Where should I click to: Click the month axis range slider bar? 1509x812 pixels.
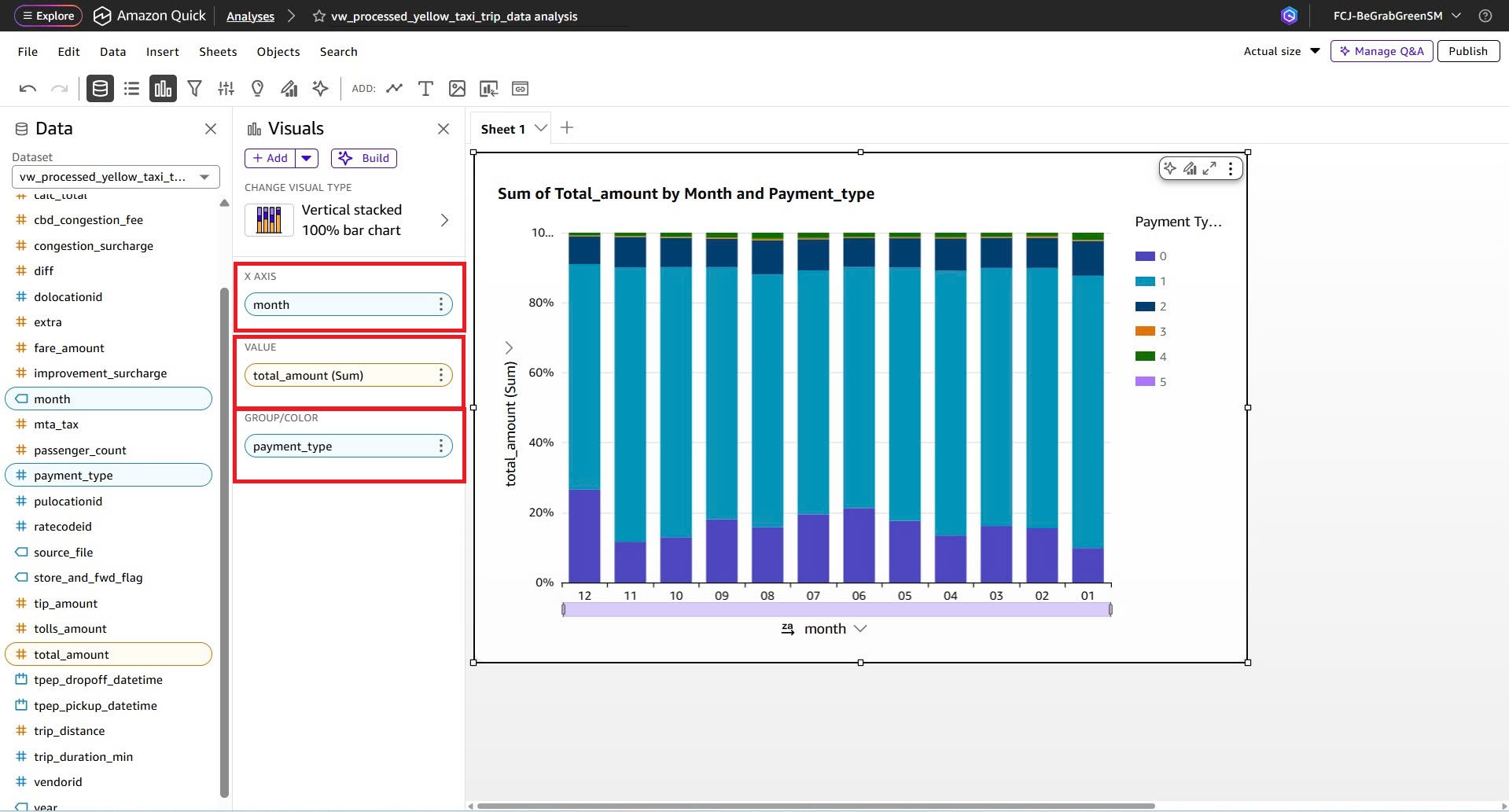[x=837, y=609]
